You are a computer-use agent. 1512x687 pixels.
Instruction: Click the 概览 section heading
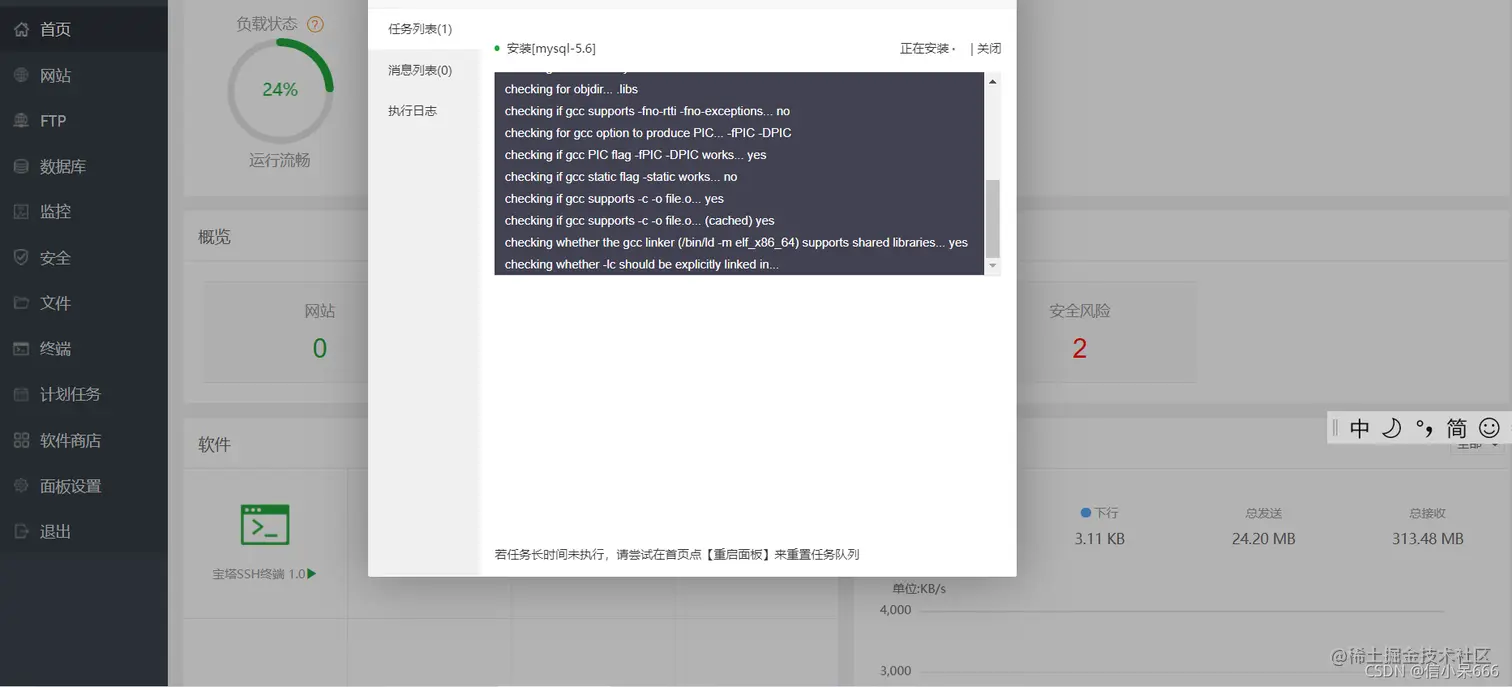214,237
